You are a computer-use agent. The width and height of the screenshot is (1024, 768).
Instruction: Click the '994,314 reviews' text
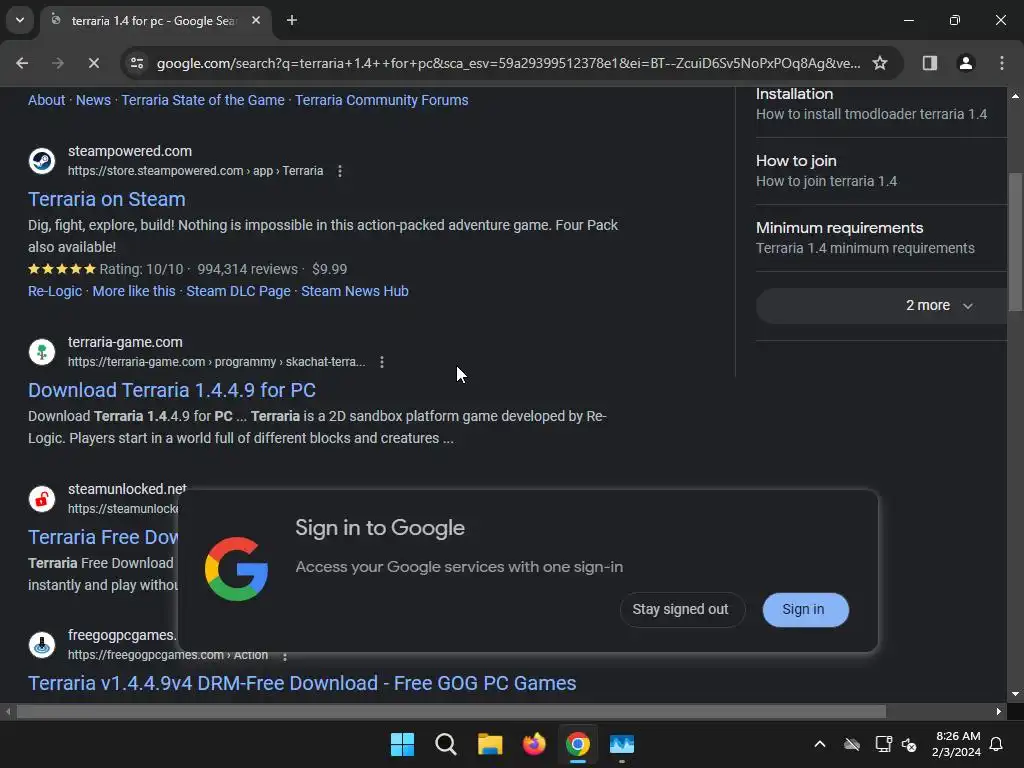[248, 269]
